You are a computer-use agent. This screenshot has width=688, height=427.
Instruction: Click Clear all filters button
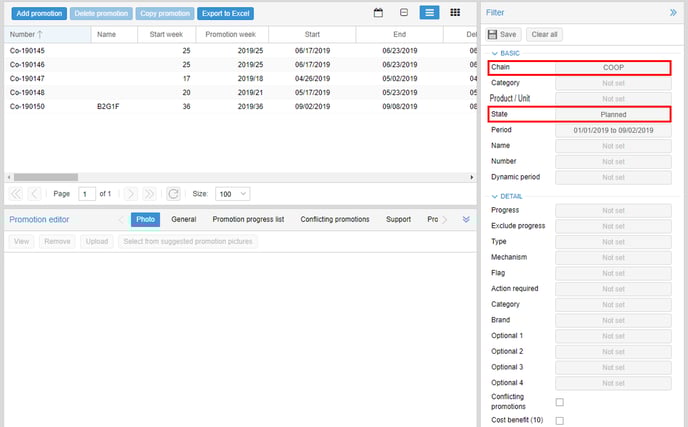tap(544, 34)
